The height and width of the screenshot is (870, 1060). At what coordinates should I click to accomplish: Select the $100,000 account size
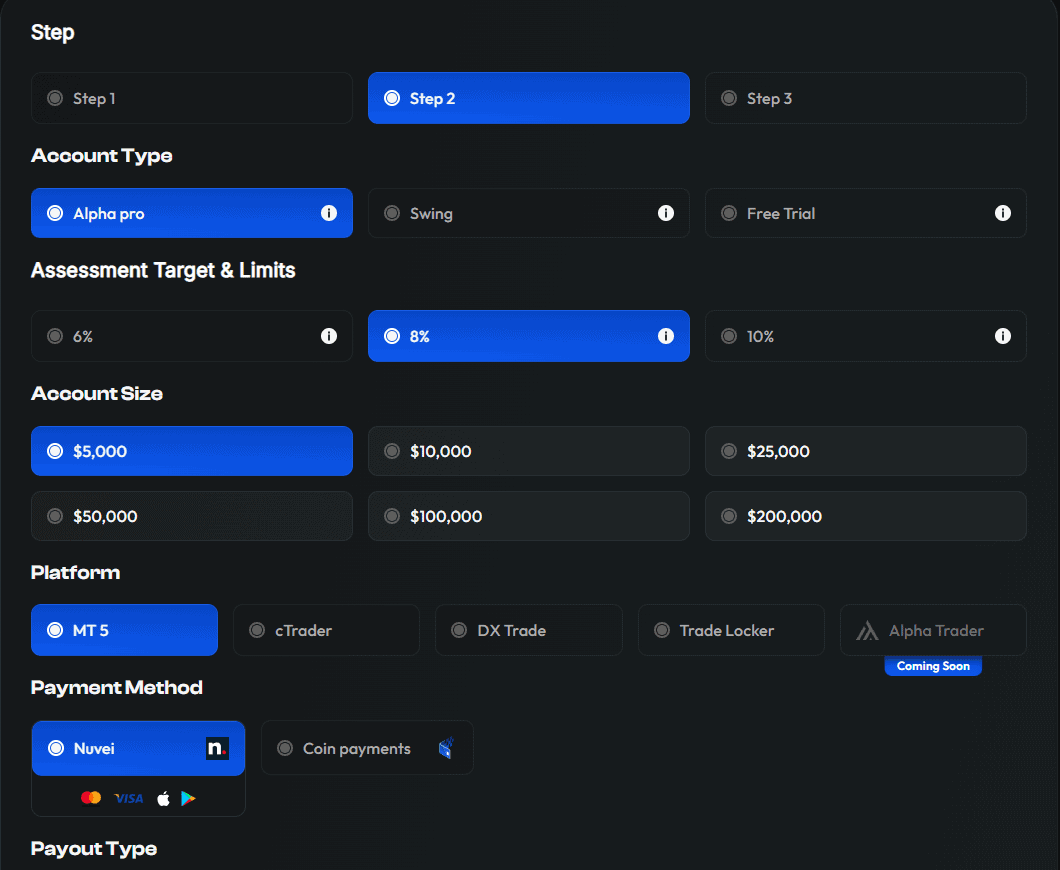[528, 516]
